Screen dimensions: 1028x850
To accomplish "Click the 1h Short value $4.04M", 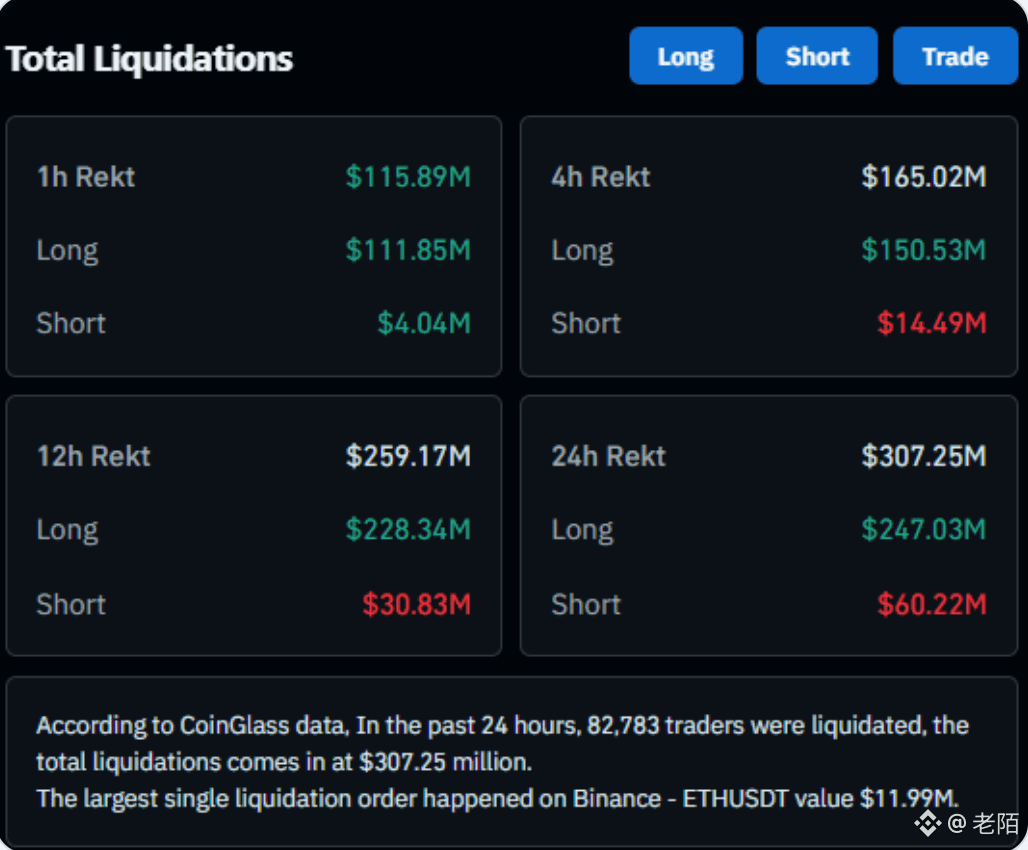I will [x=424, y=323].
